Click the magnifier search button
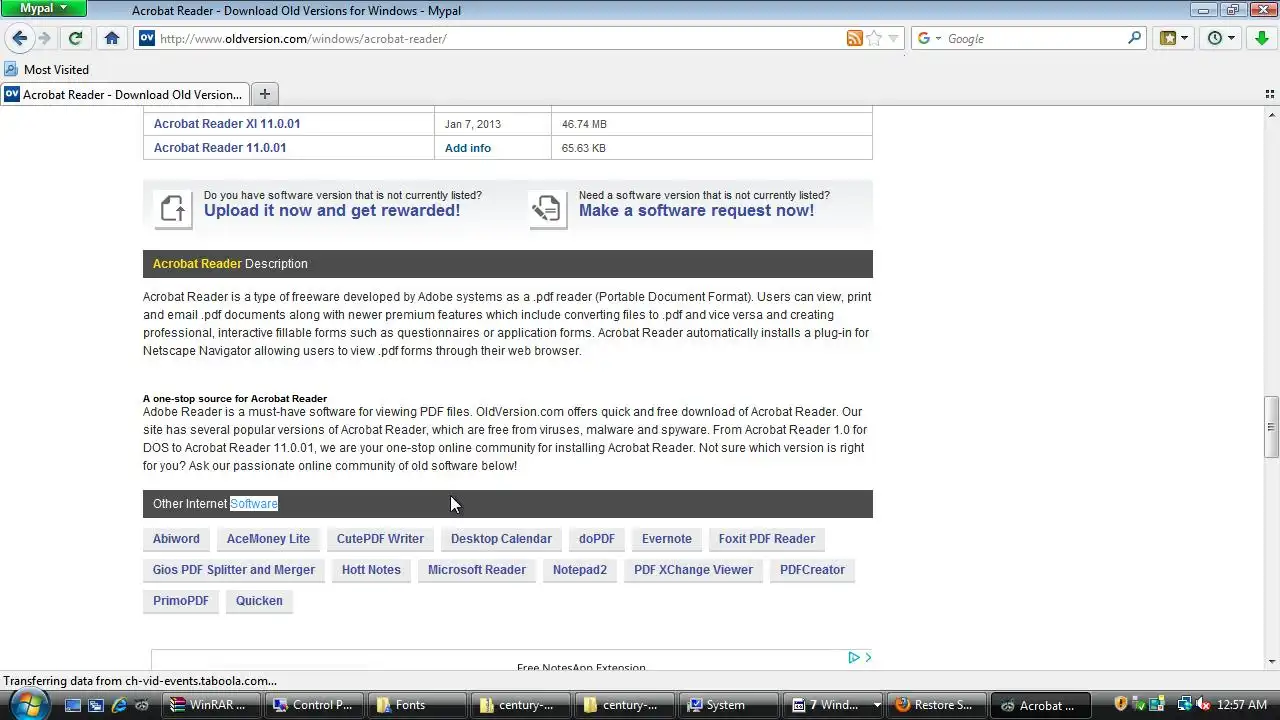This screenshot has width=1280, height=720. [1134, 38]
